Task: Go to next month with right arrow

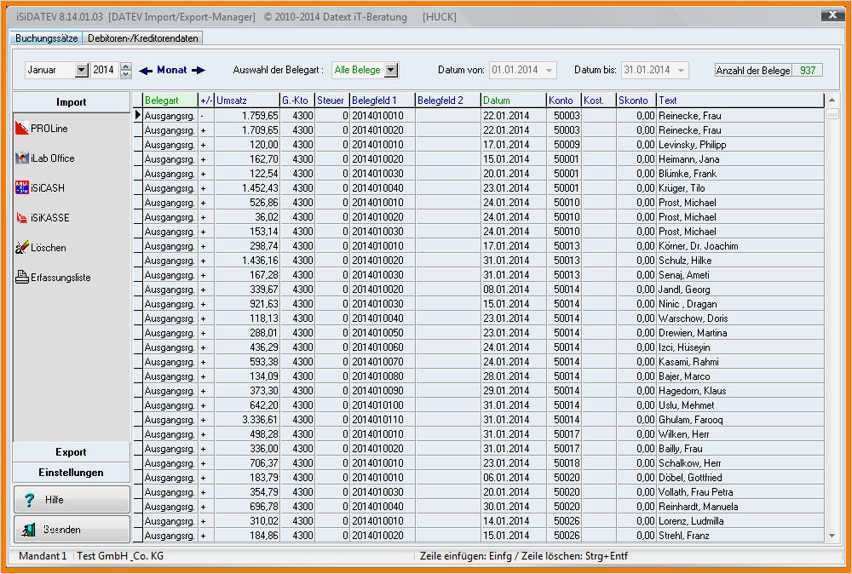Action: click(x=199, y=70)
